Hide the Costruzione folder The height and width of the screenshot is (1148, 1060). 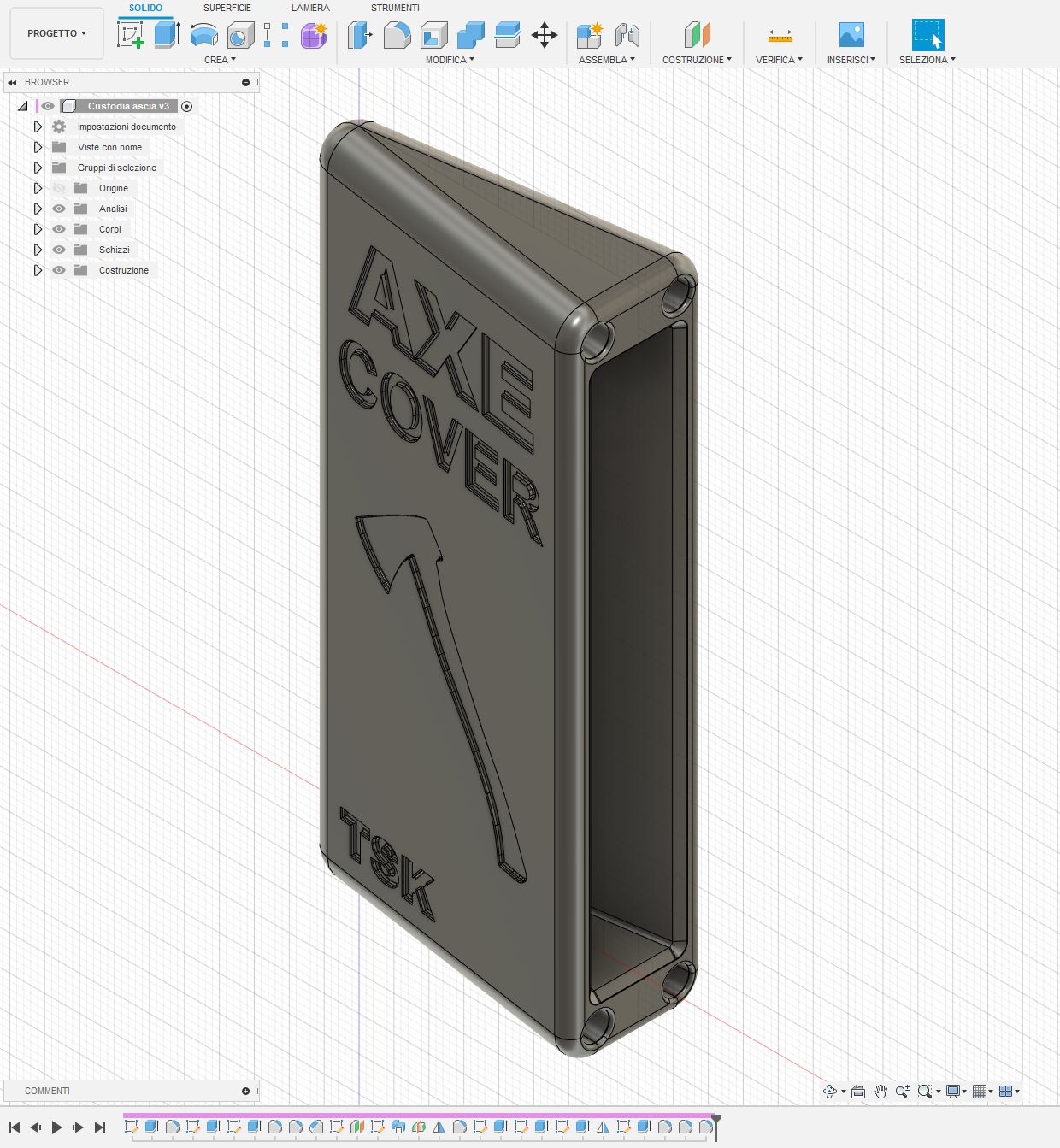[x=59, y=270]
